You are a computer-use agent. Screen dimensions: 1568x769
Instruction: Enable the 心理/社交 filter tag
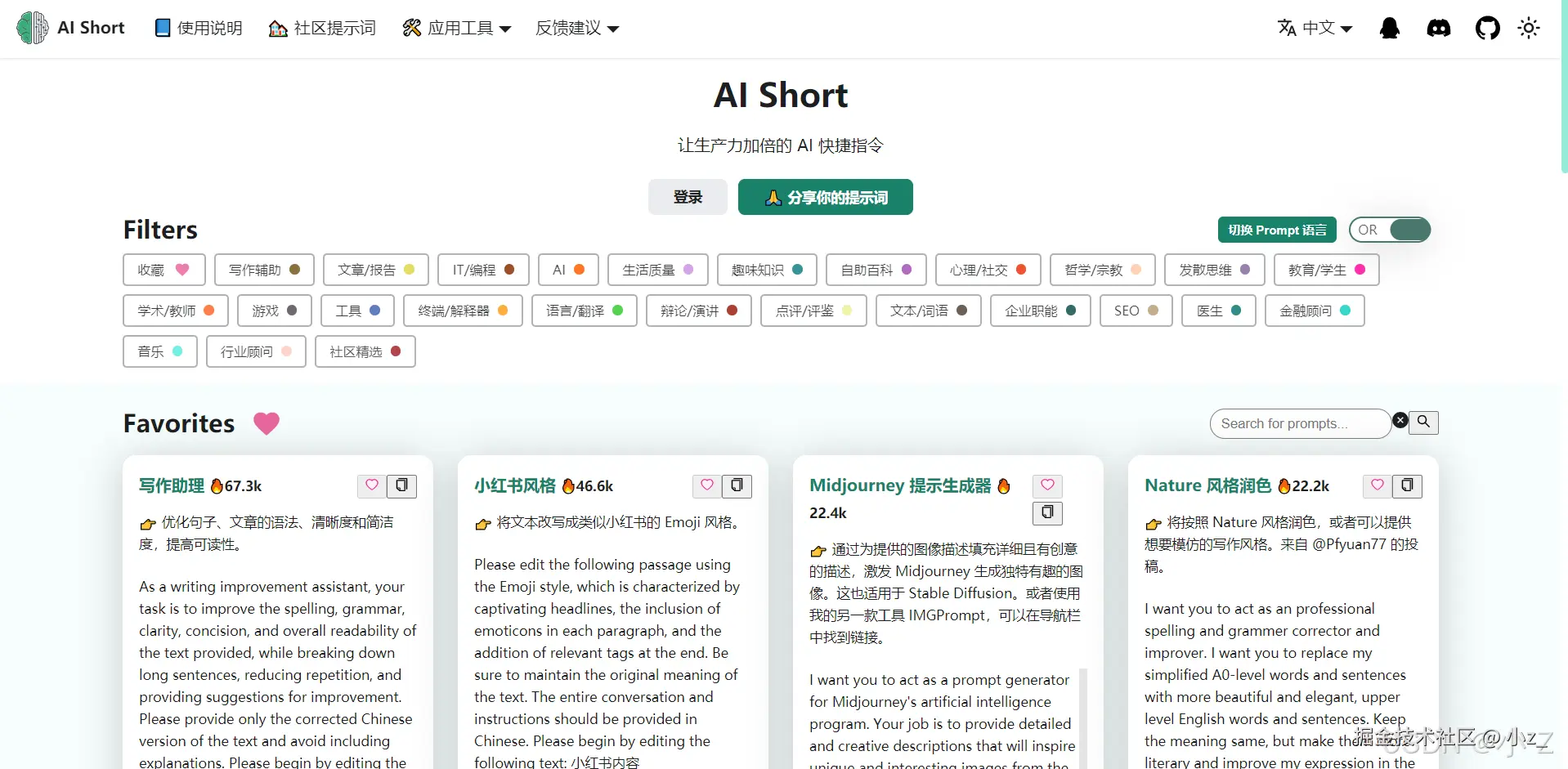(988, 270)
